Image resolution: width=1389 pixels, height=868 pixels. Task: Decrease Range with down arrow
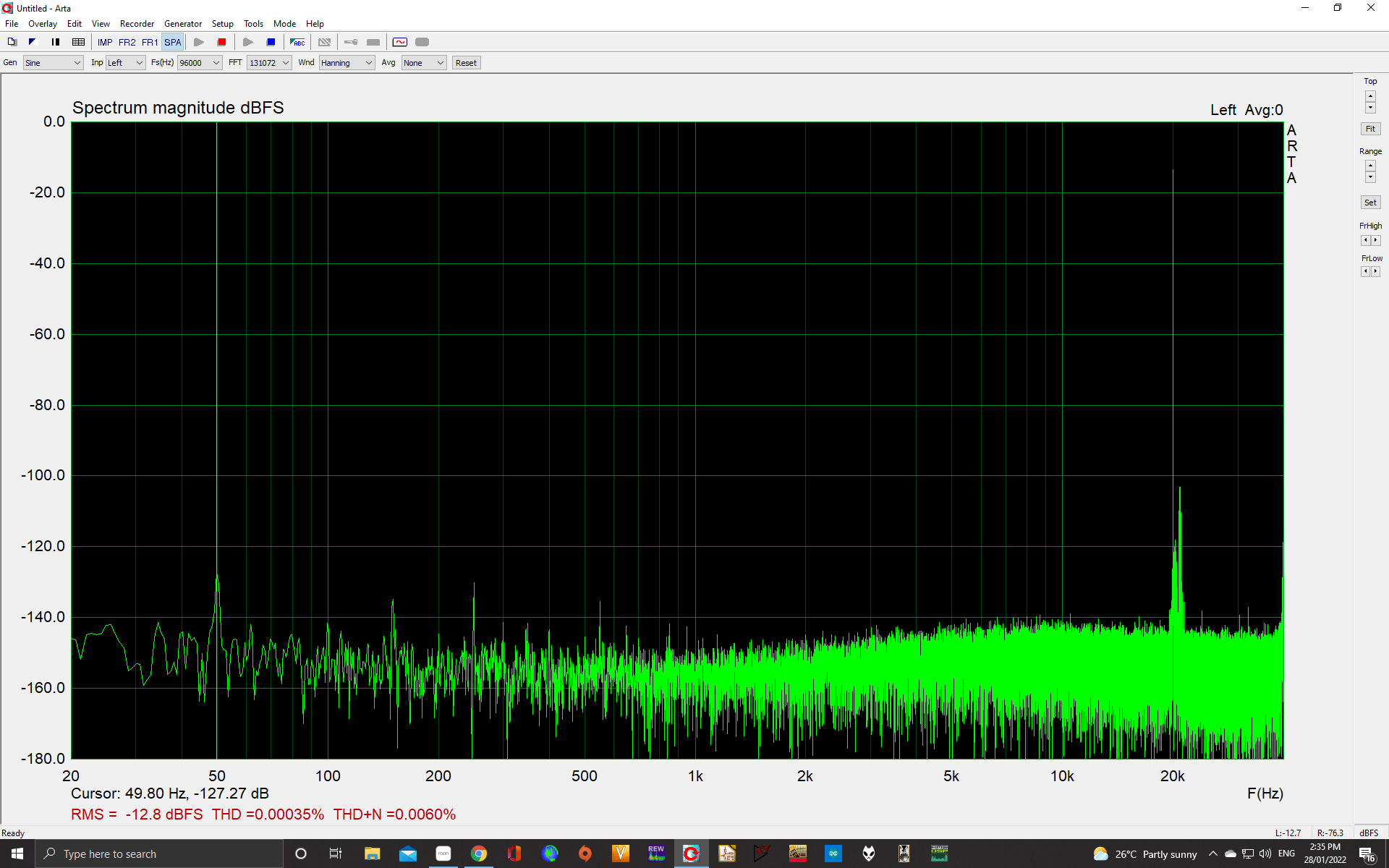pyautogui.click(x=1370, y=177)
